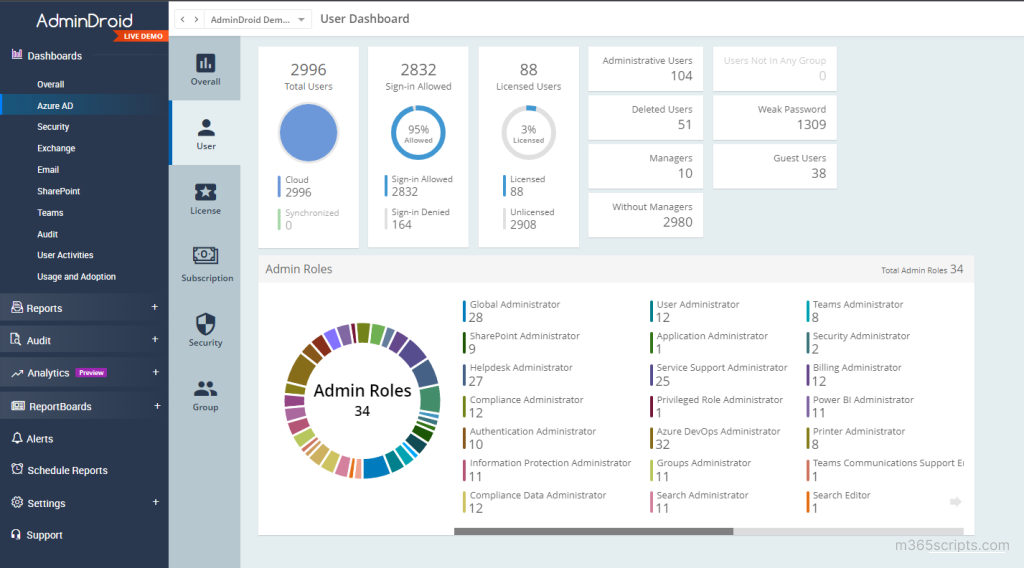Open the Subscription money icon tab

pyautogui.click(x=205, y=264)
